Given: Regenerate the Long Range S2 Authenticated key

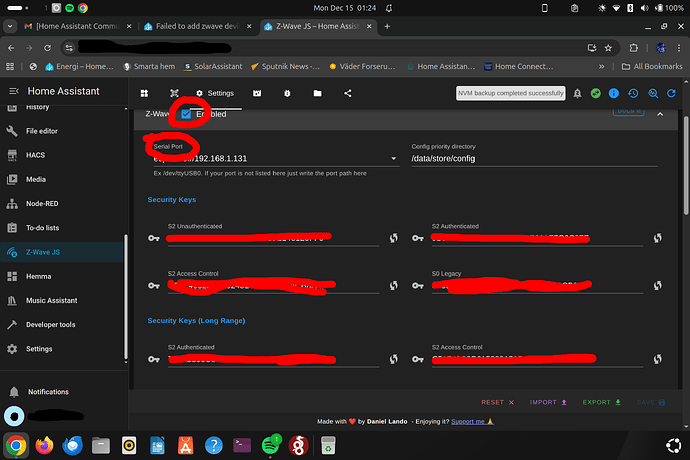Looking at the screenshot, I should tap(393, 359).
